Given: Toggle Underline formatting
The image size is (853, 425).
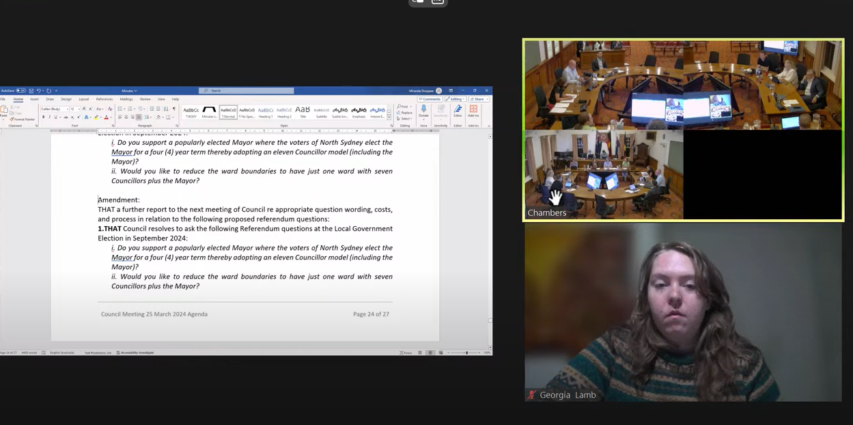Looking at the screenshot, I should (x=55, y=118).
